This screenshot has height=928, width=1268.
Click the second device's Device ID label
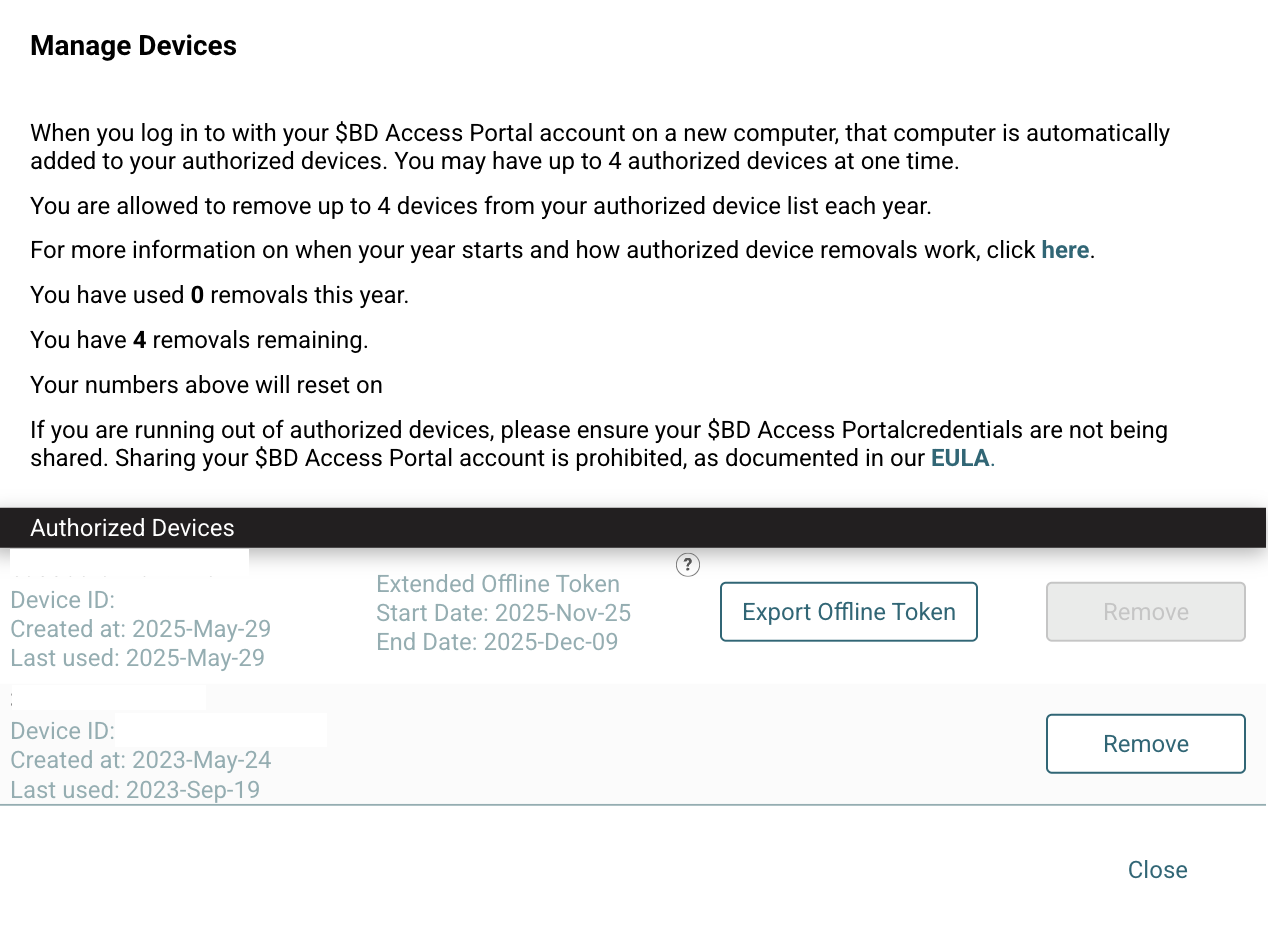pos(63,731)
